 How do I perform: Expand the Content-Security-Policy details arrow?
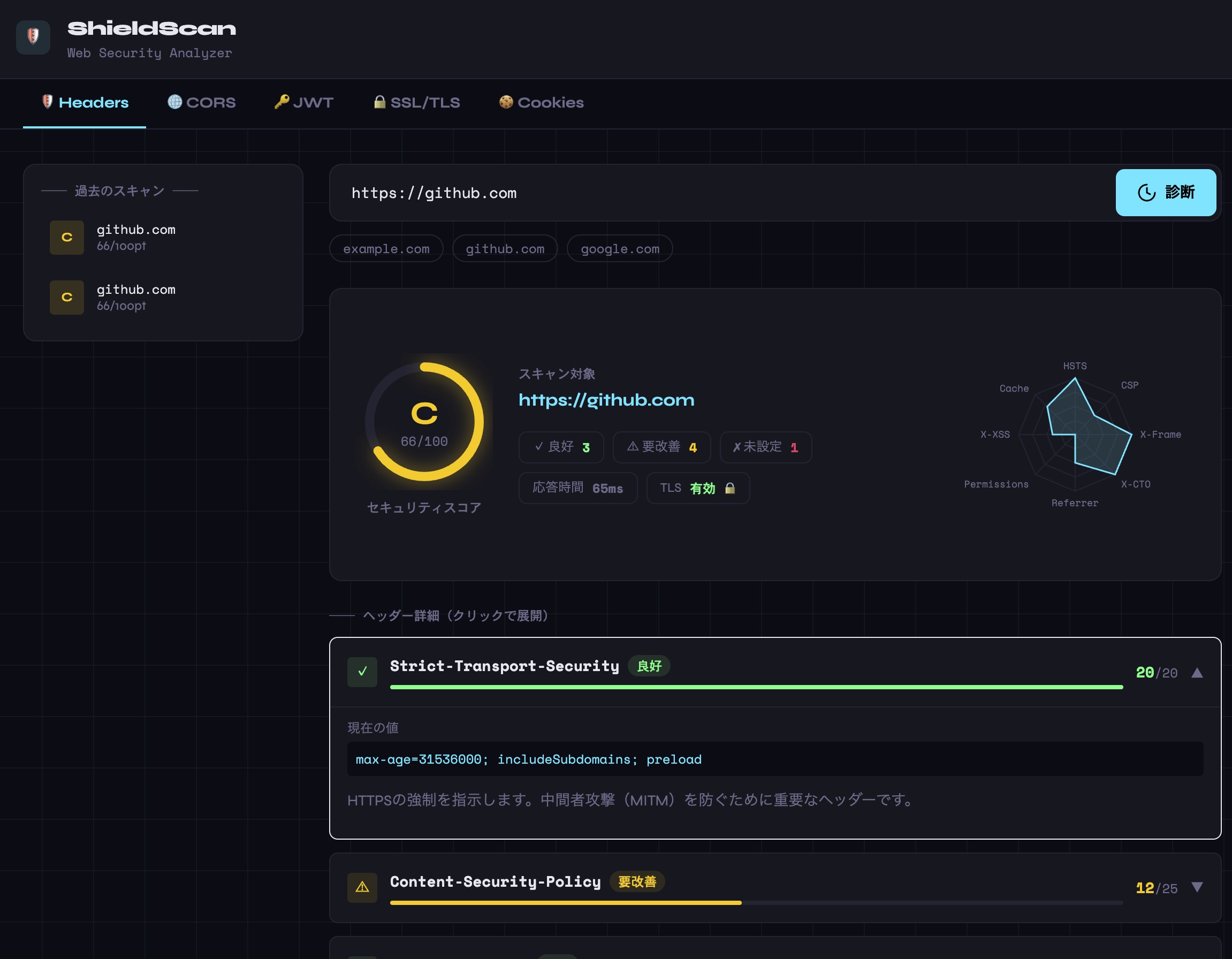click(1197, 887)
